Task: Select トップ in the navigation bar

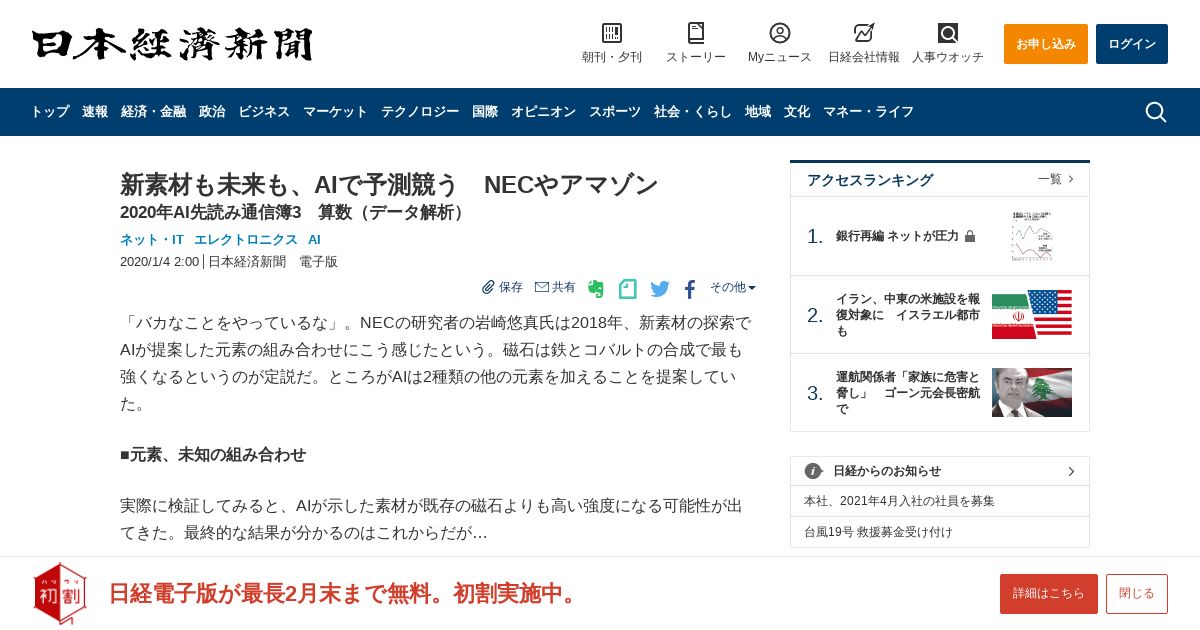Action: tap(50, 112)
